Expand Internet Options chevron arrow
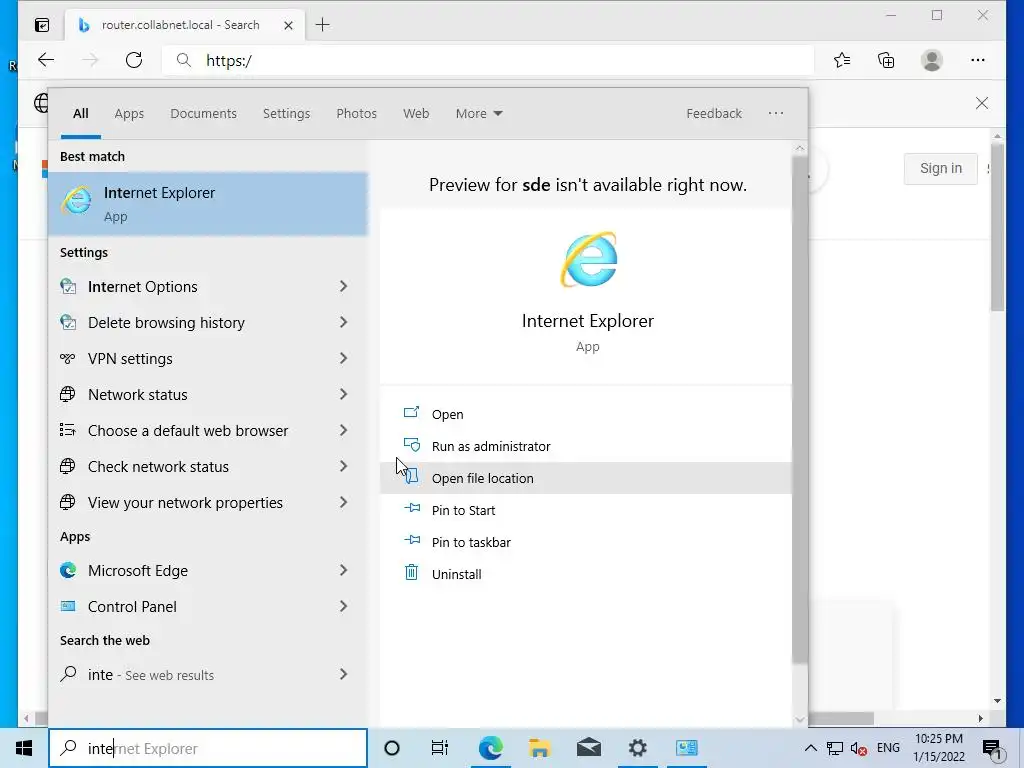 coord(344,286)
